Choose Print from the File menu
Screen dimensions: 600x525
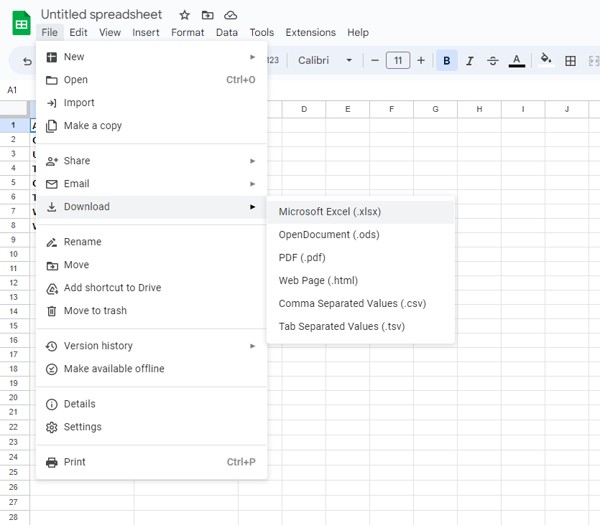tap(152, 462)
